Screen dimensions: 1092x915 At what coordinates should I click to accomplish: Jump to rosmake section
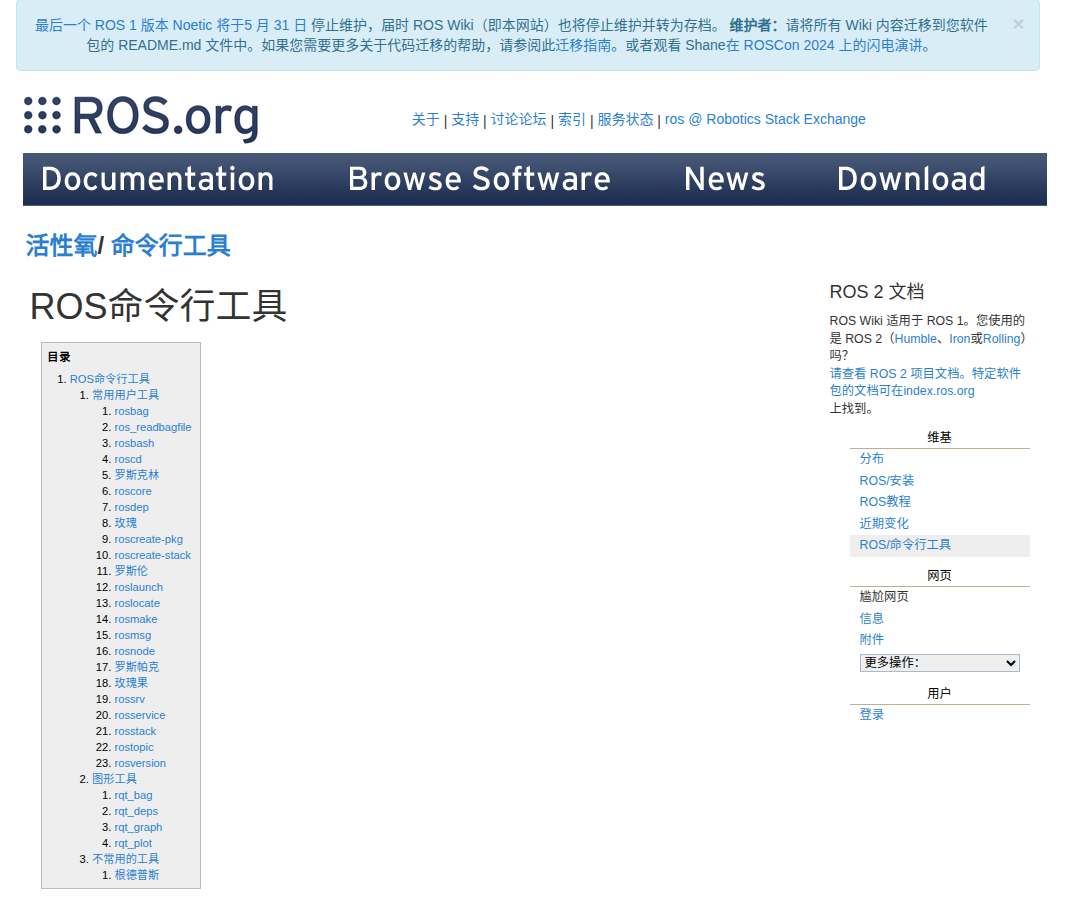135,619
